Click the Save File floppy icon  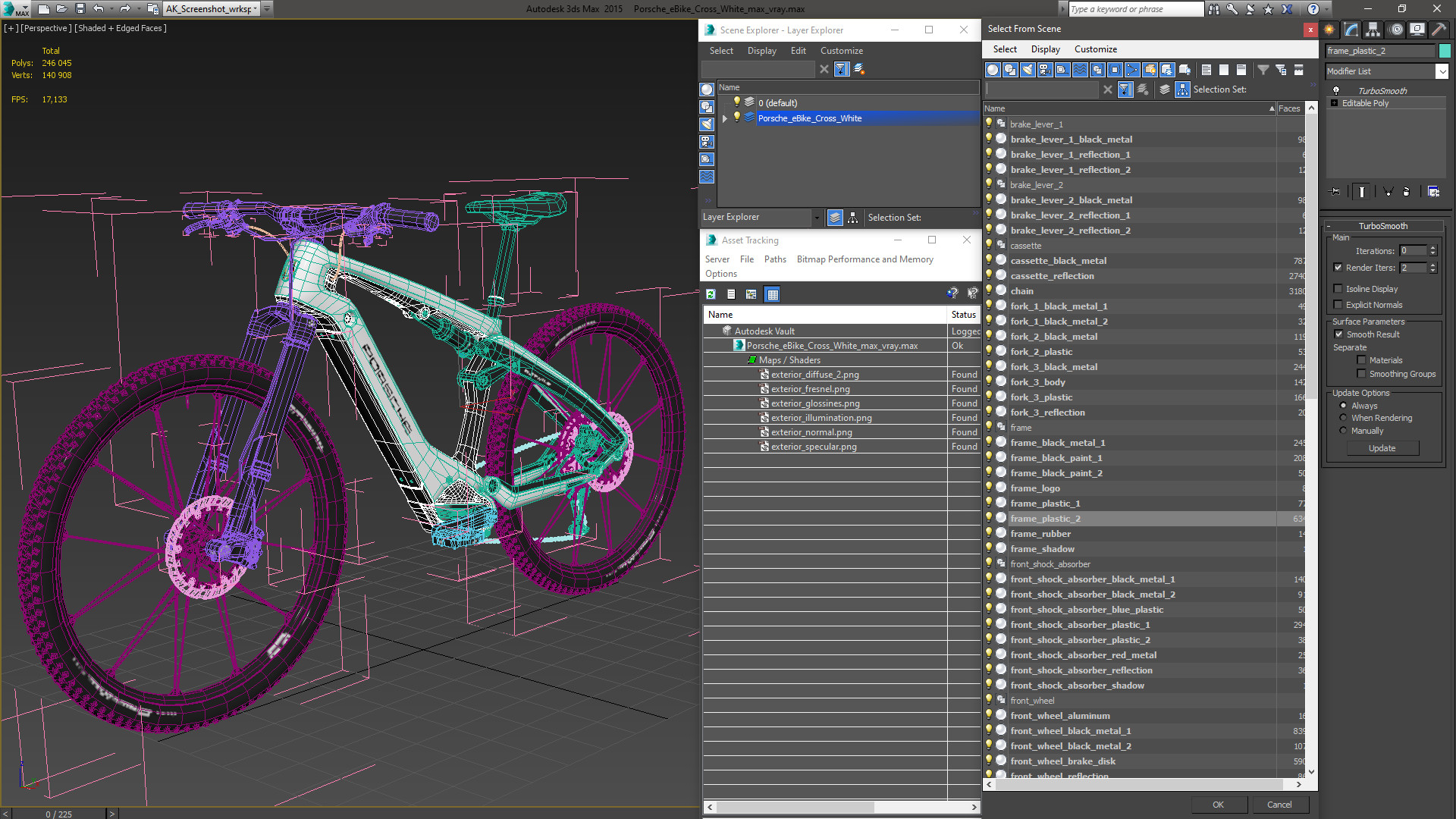(x=80, y=9)
